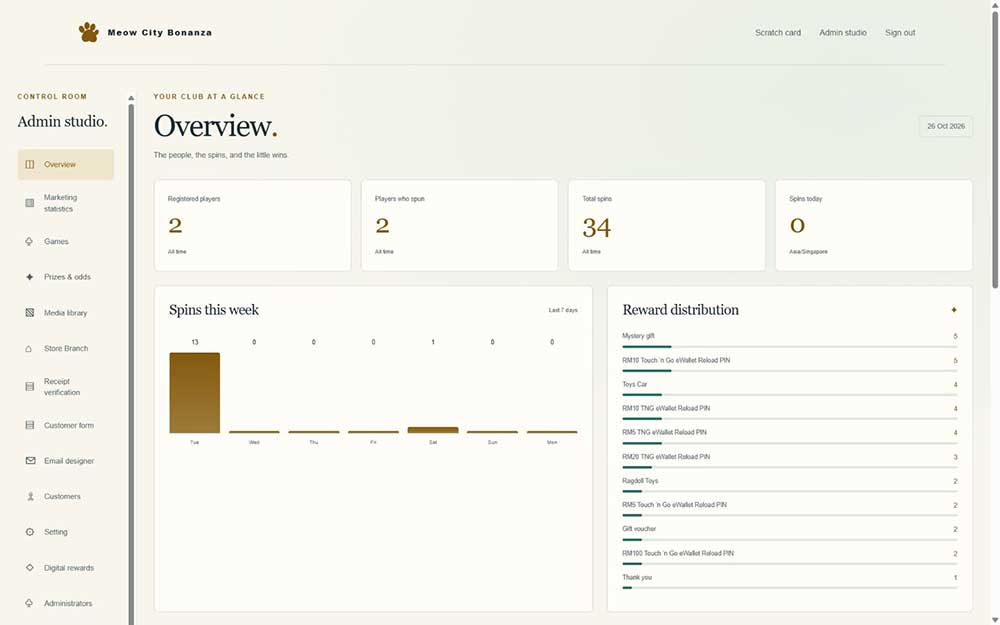The height and width of the screenshot is (625, 1000).
Task: Click the Administrators sidebar icon
Action: point(29,603)
